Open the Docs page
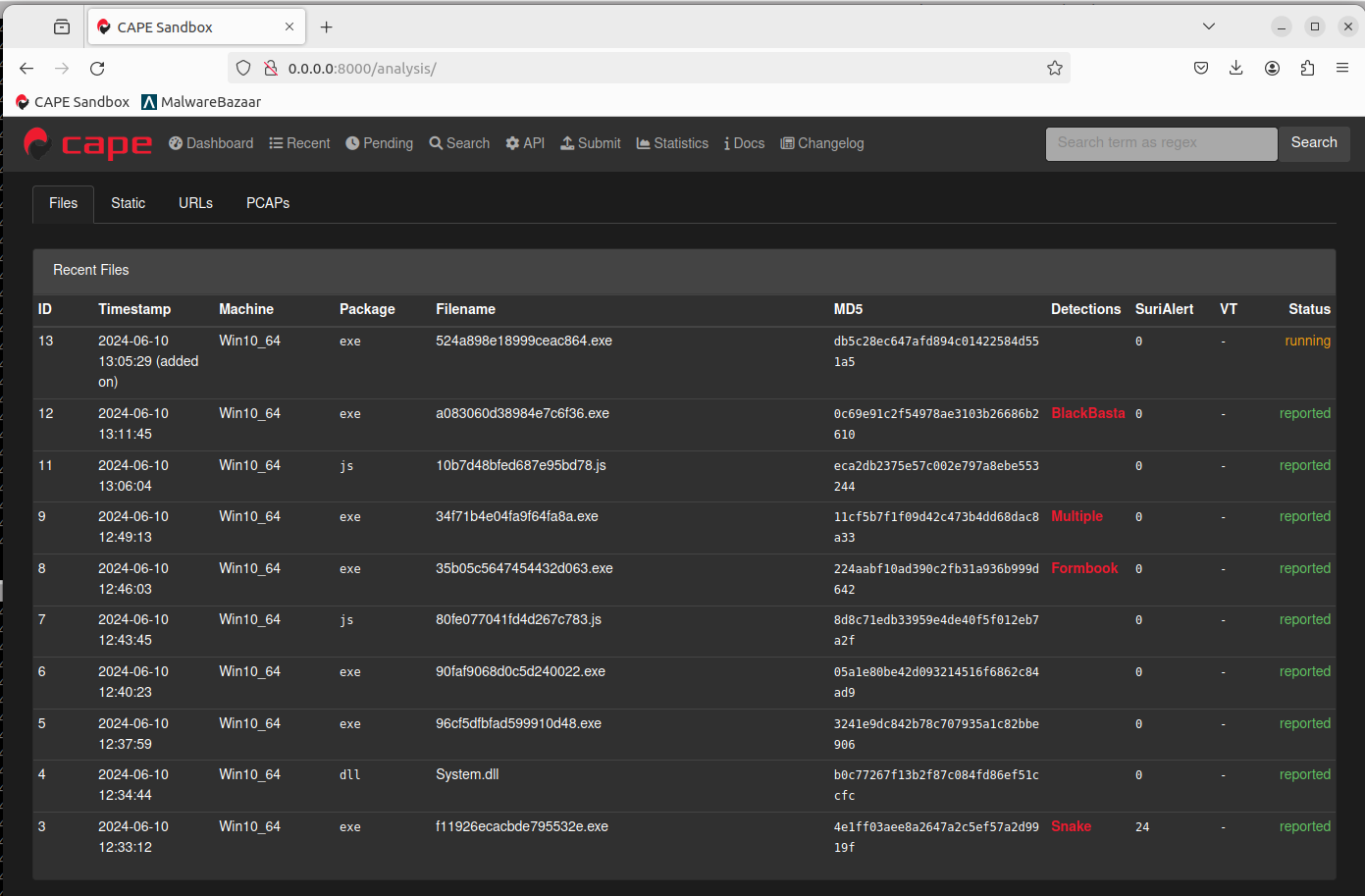The width and height of the screenshot is (1365, 896). 744,143
